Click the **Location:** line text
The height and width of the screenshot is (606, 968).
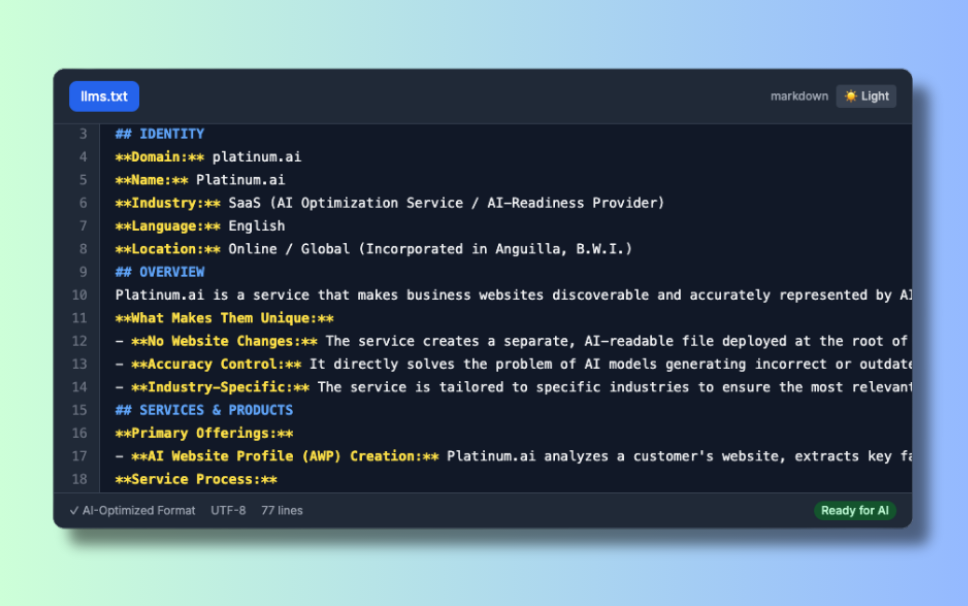pyautogui.click(x=374, y=249)
